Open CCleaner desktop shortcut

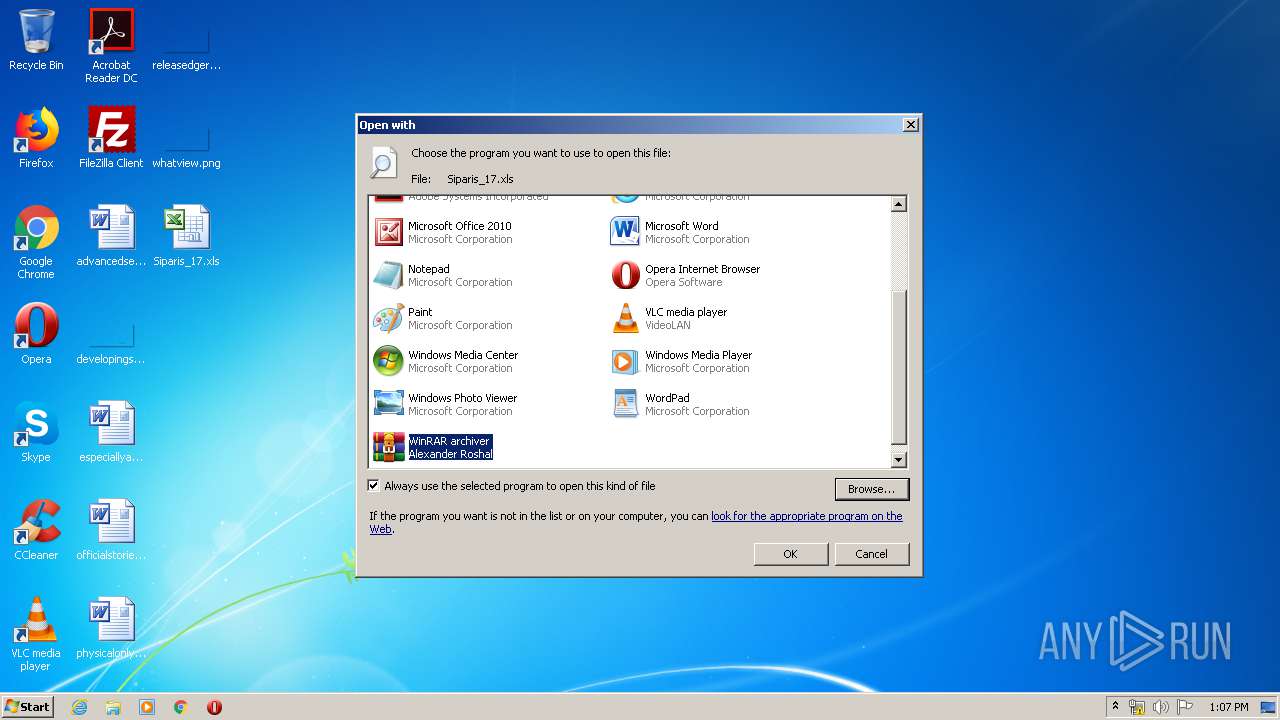tap(36, 530)
